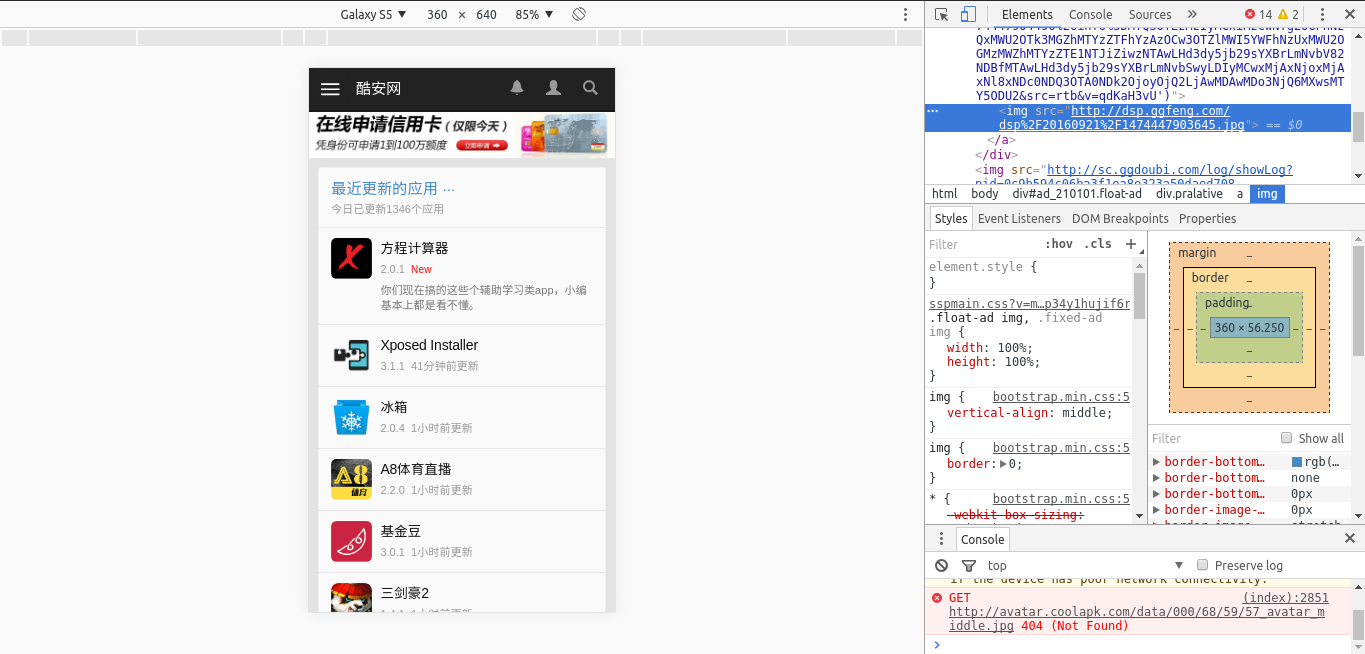Open the 85% zoom dropdown
Screen dimensions: 1365x654
[535, 14]
